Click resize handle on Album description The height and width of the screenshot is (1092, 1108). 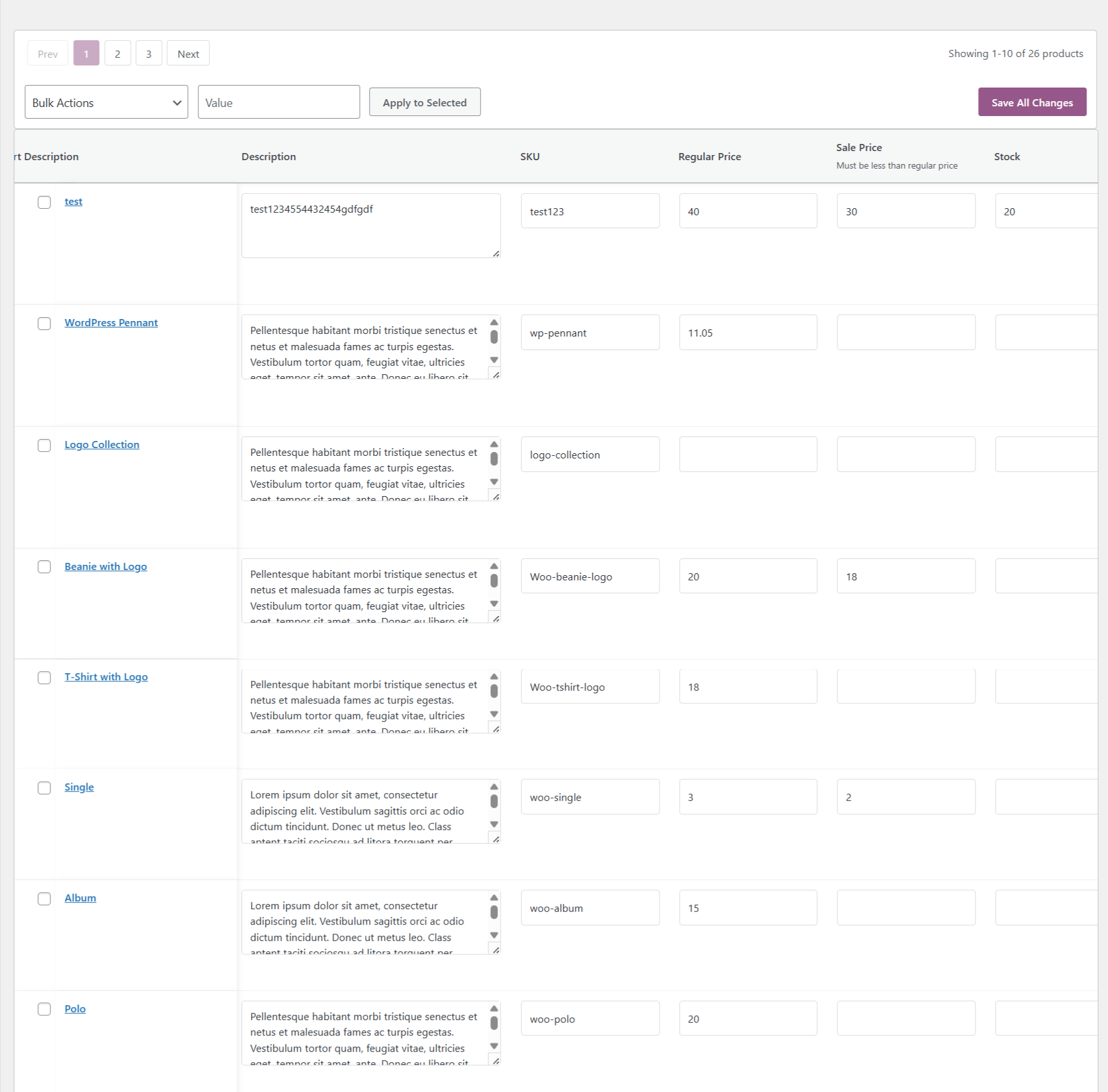coord(496,950)
